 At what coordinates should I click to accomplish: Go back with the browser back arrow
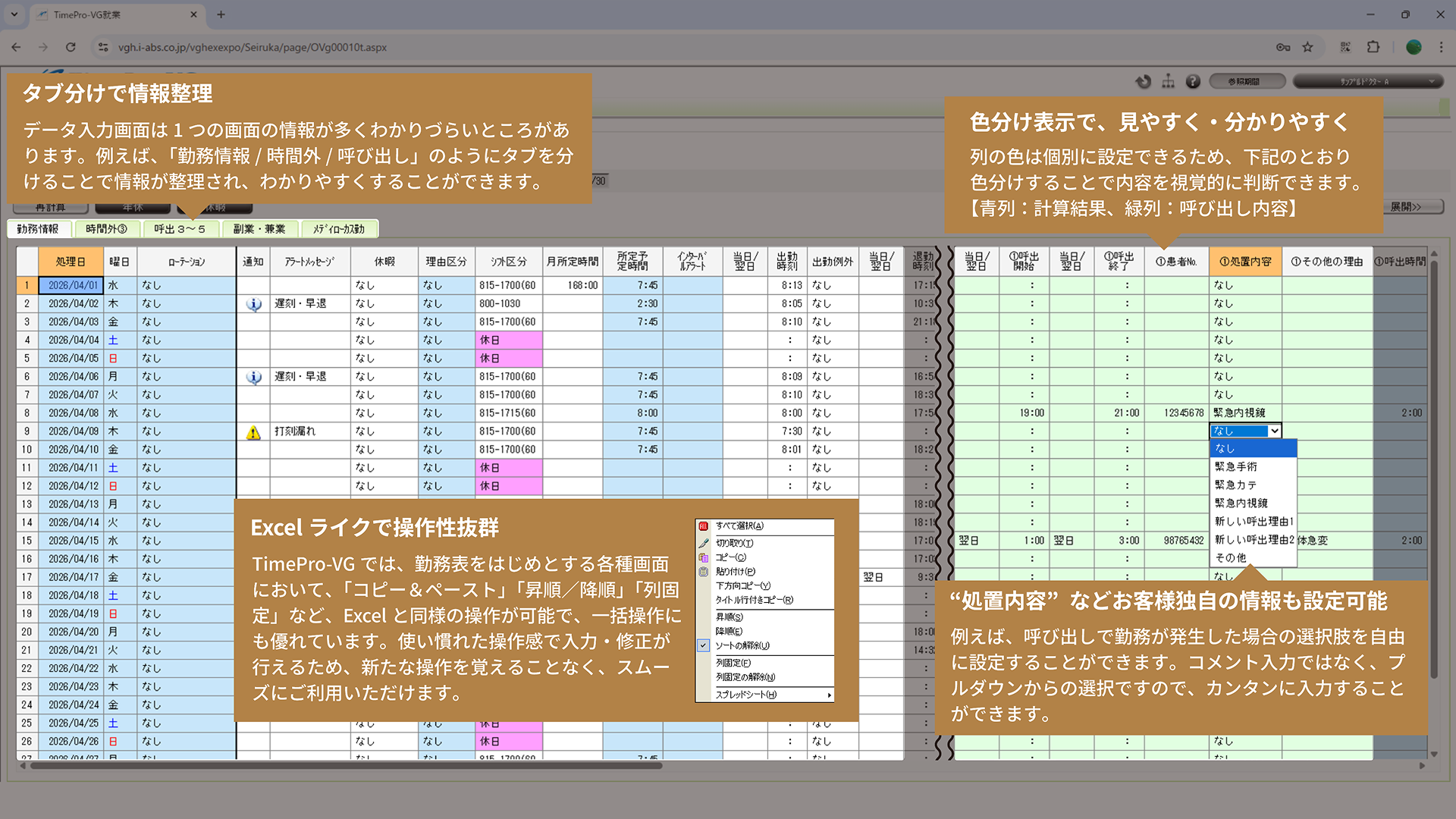[16, 47]
